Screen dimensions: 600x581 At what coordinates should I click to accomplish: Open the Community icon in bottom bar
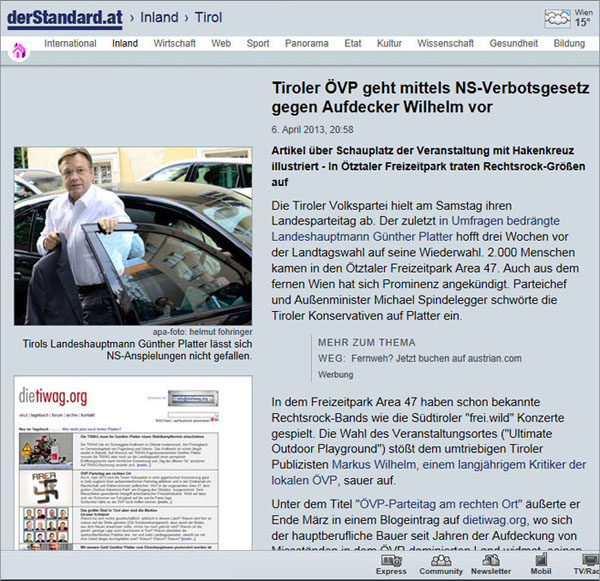coord(441,561)
